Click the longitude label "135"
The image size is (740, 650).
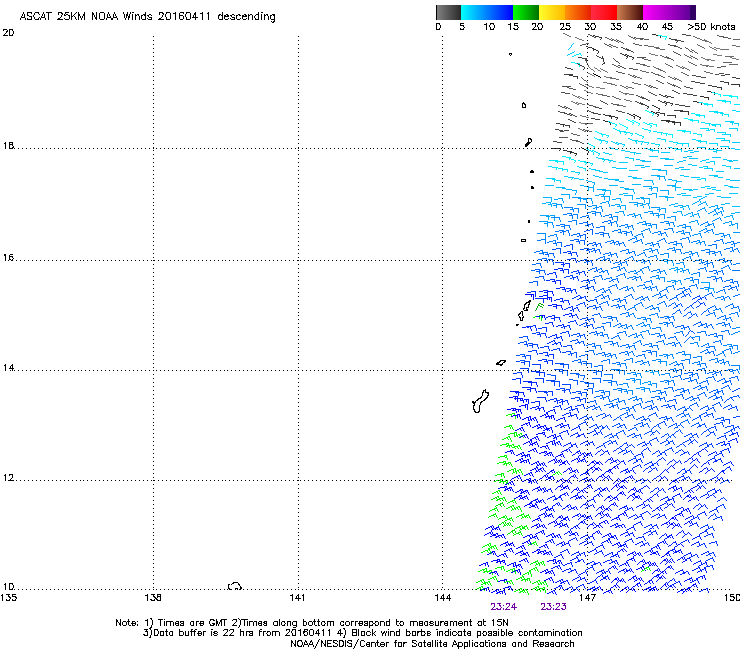pos(9,598)
